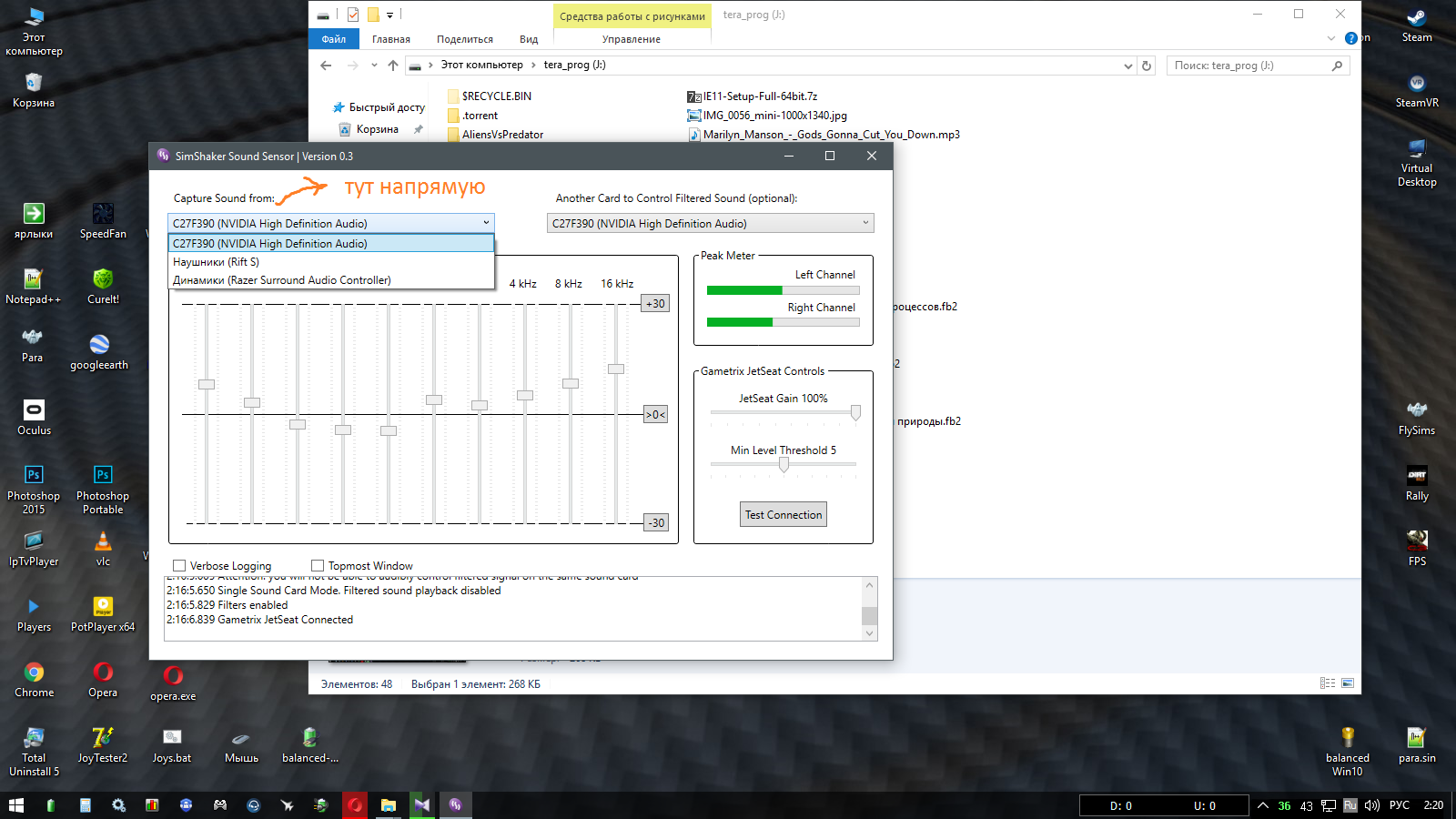Click the red Opera taskbar button
Screen dimensions: 1456x819
pos(355,804)
